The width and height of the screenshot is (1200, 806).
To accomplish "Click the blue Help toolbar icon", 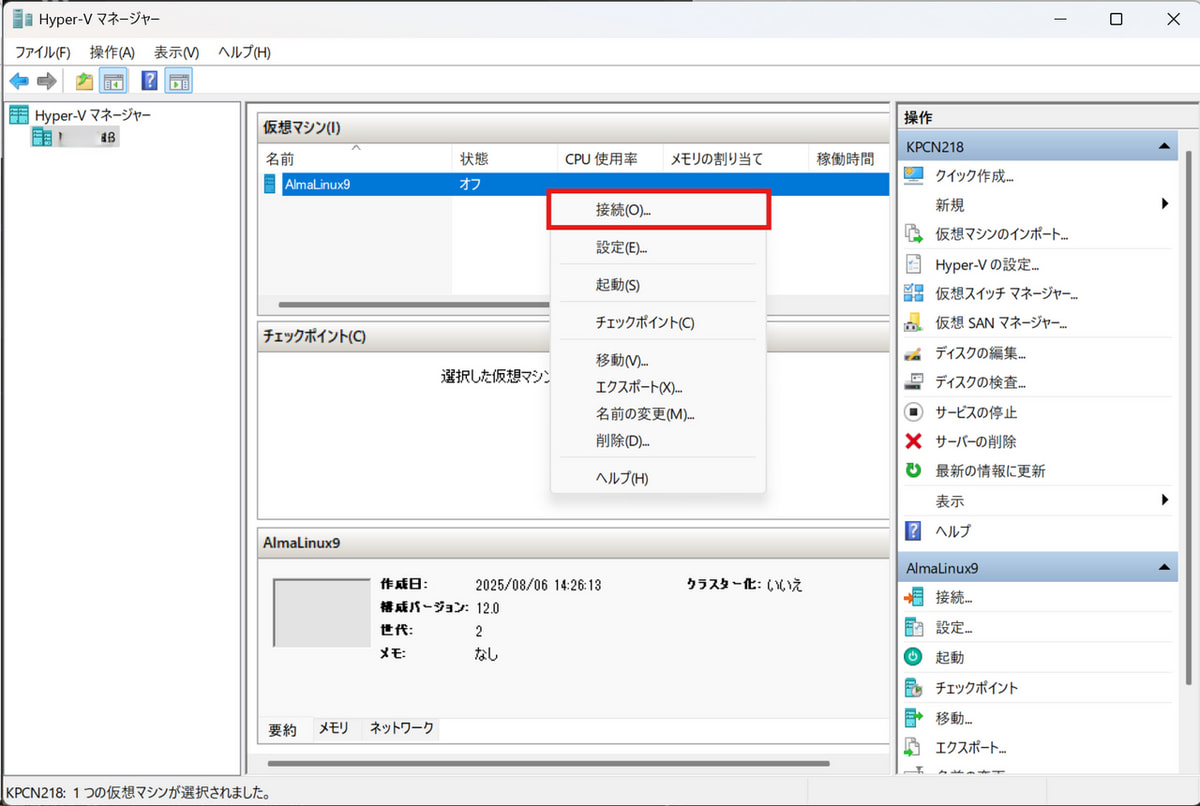I will 150,82.
